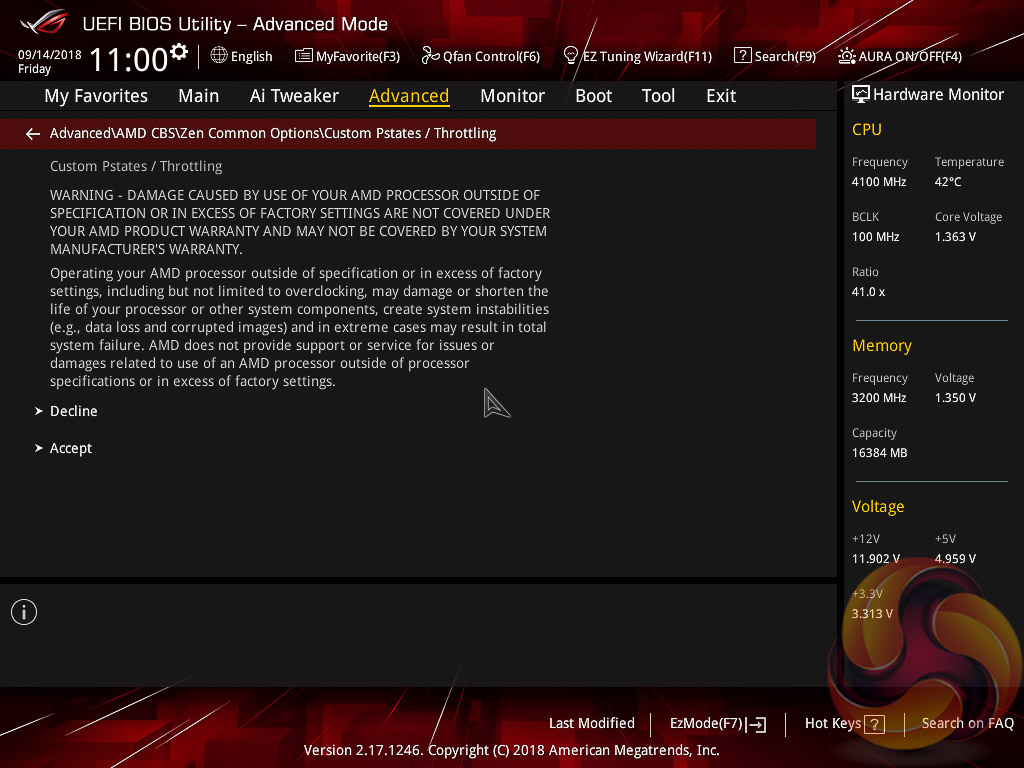This screenshot has width=1024, height=768.
Task: Open the Boot tab
Action: pyautogui.click(x=593, y=96)
